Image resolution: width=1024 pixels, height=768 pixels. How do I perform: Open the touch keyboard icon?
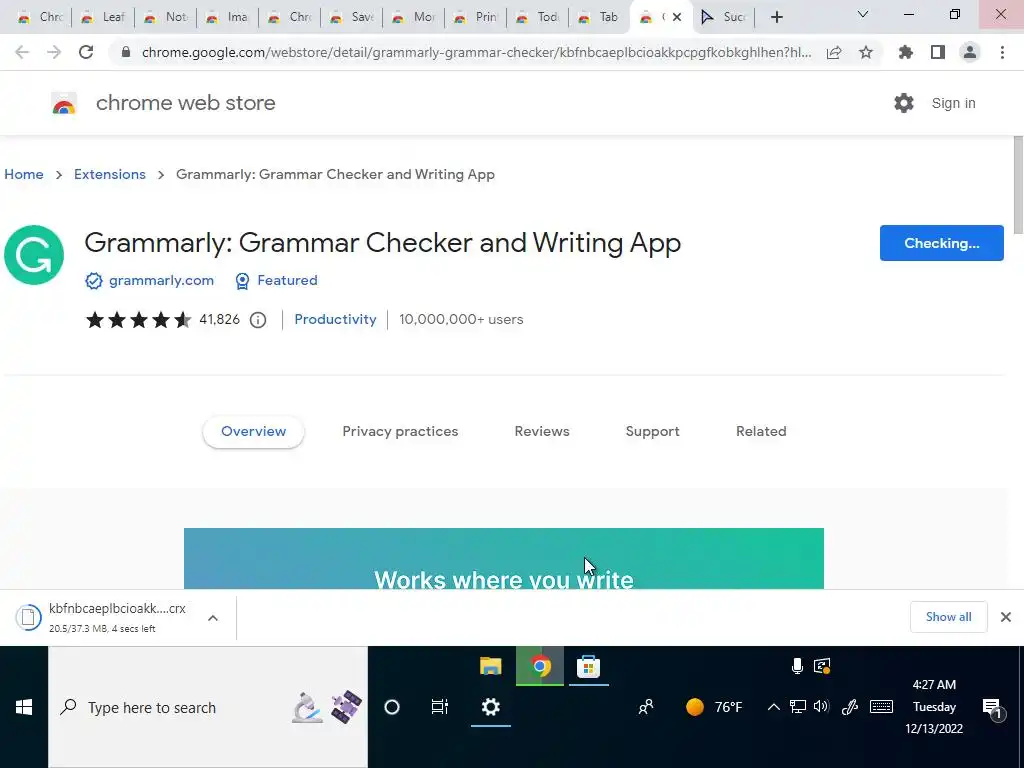tap(882, 707)
